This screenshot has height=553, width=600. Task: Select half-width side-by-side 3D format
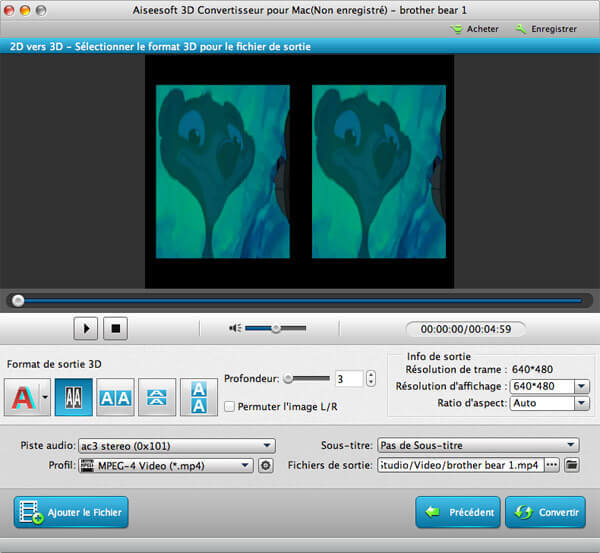[73, 397]
